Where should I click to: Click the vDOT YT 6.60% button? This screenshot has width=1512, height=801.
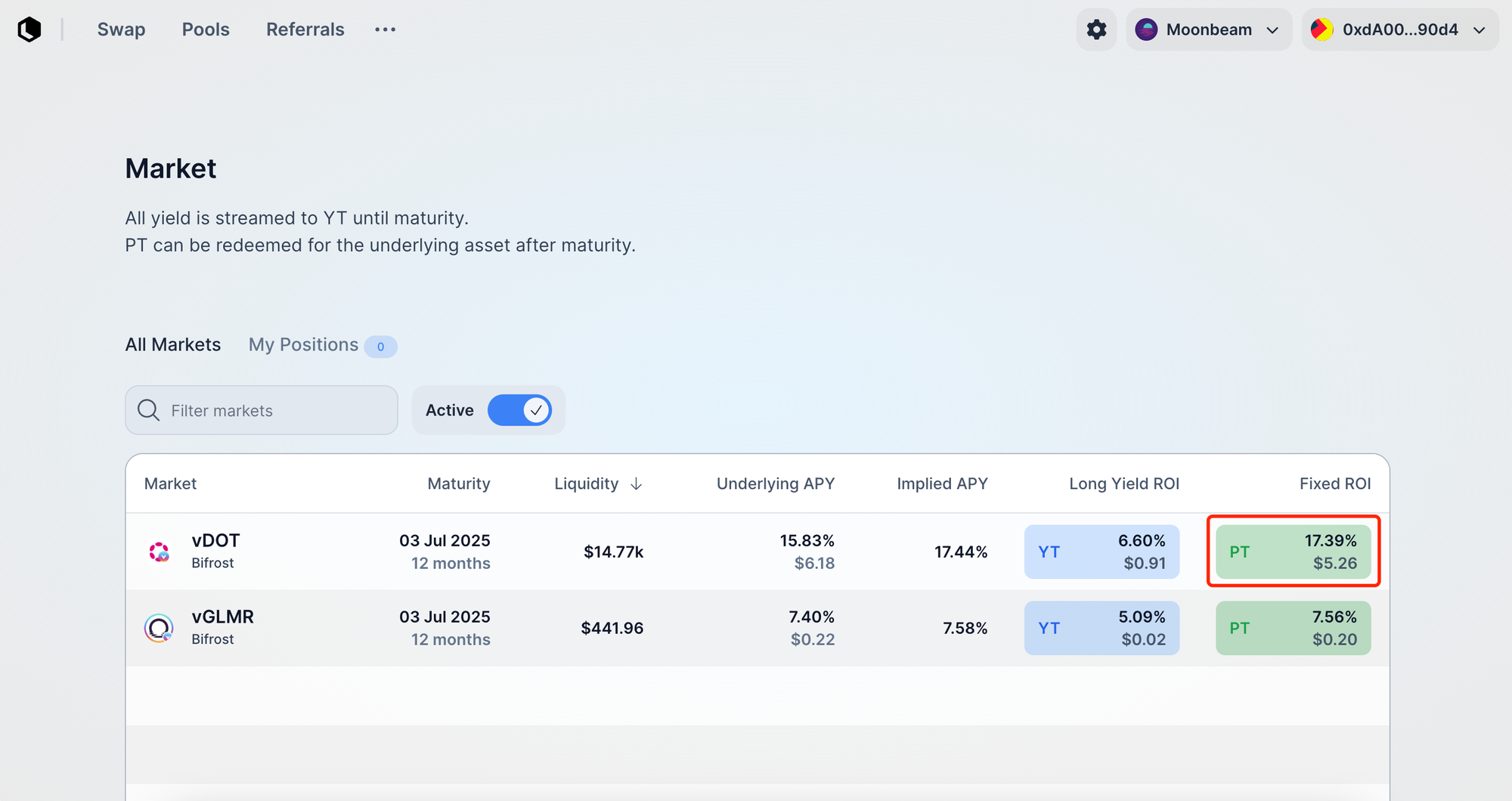pyautogui.click(x=1101, y=552)
